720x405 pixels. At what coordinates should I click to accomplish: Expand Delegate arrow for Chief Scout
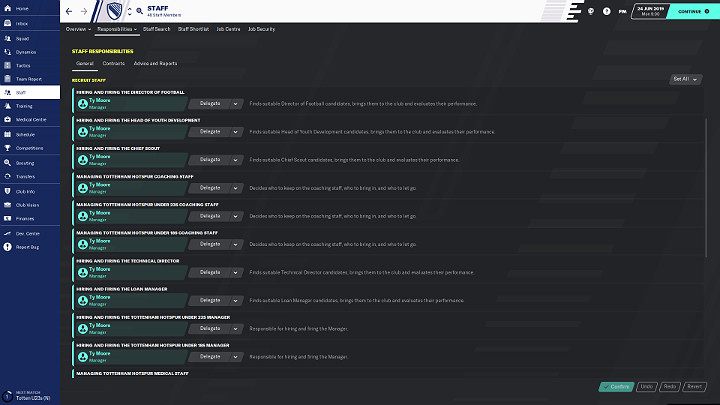[235, 159]
